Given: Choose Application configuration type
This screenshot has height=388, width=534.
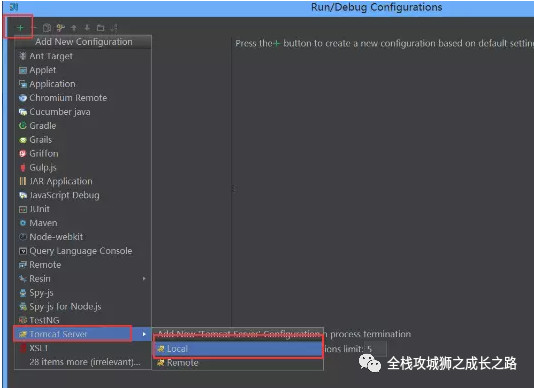Looking at the screenshot, I should (x=83, y=84).
